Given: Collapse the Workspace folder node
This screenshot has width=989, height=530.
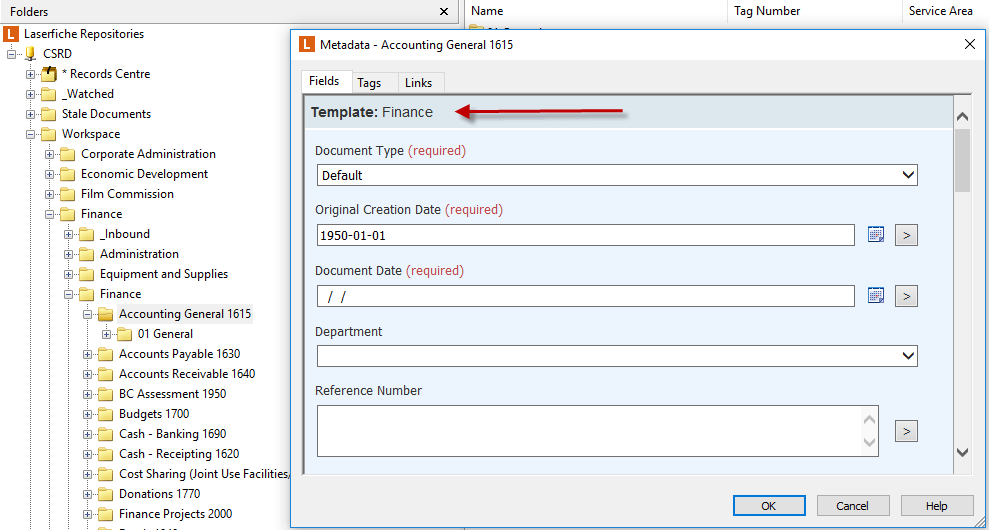Looking at the screenshot, I should [30, 134].
